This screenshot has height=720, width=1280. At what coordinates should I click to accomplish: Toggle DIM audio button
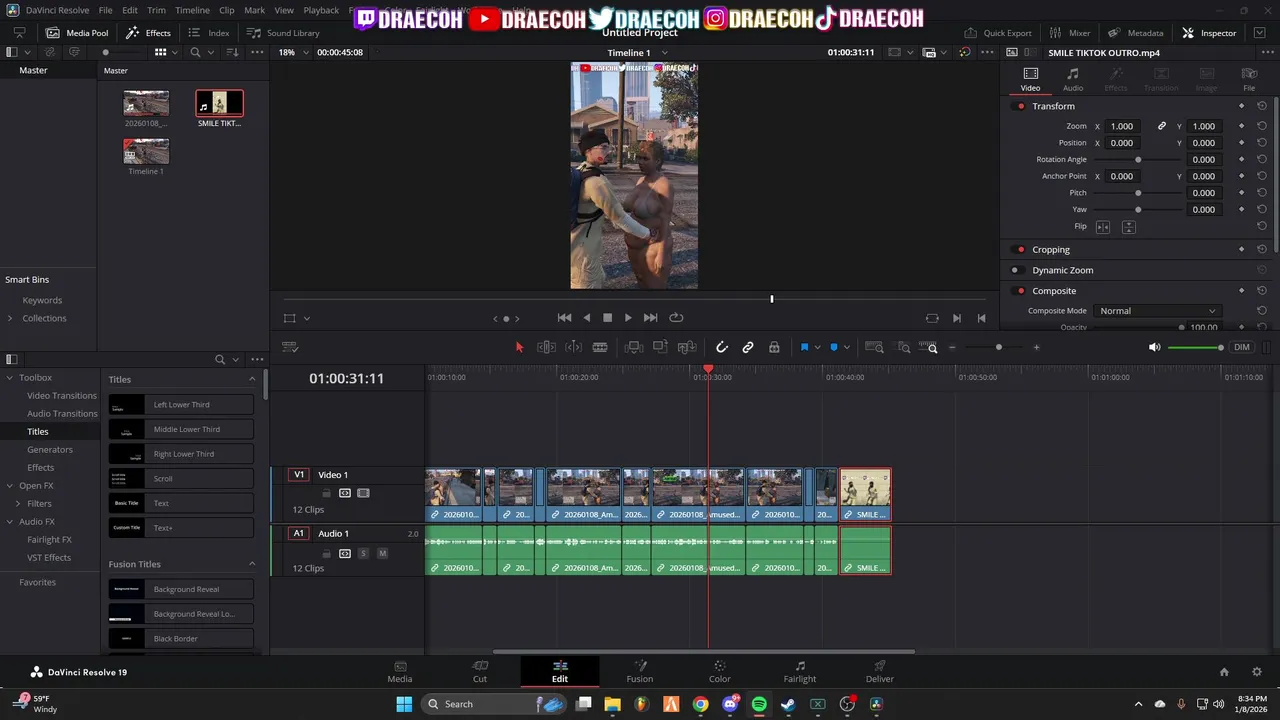click(1241, 347)
